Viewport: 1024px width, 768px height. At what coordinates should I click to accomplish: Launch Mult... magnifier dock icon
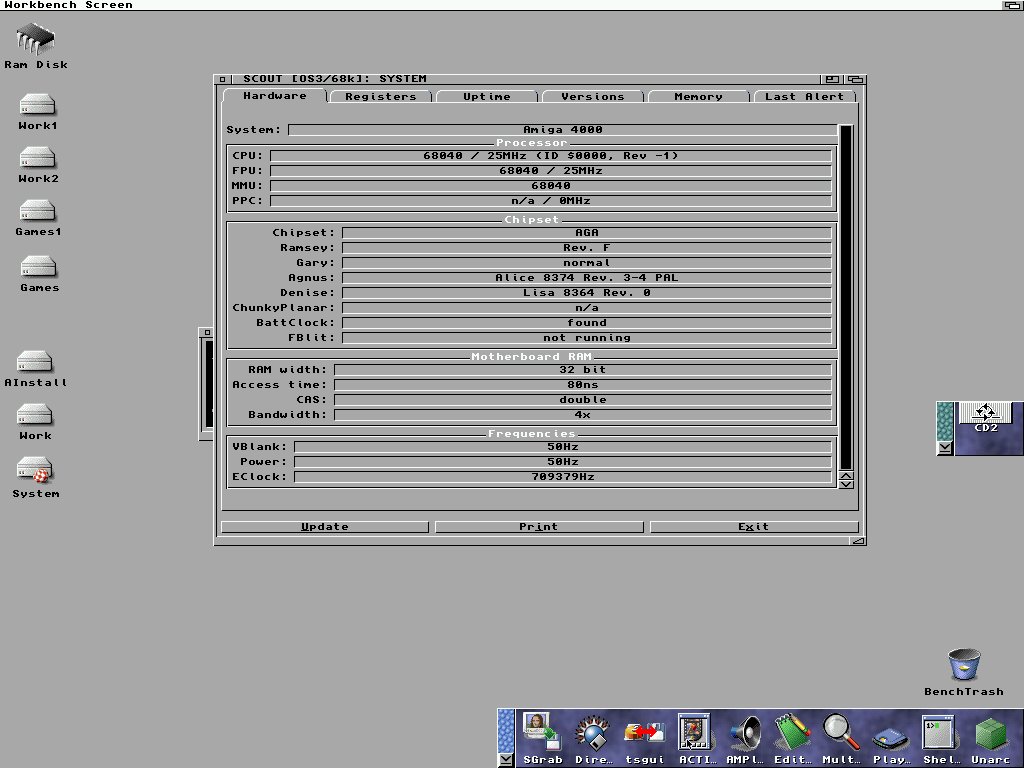pos(841,738)
